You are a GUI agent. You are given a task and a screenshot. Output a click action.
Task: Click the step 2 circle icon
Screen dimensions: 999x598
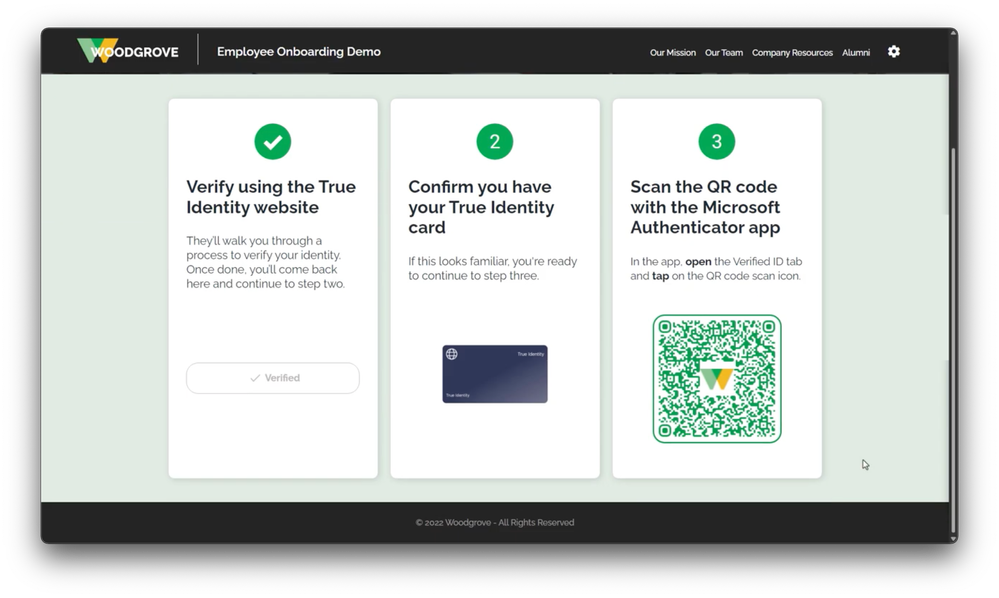(494, 141)
